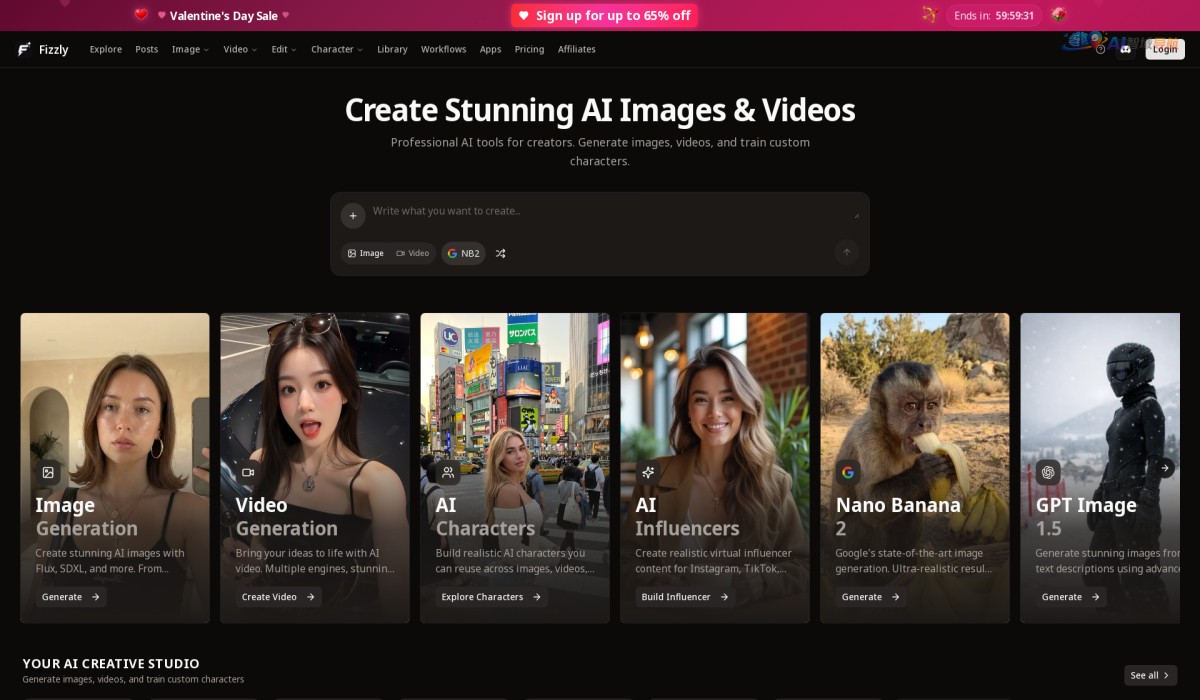The width and height of the screenshot is (1200, 700).
Task: Click the carousel next arrow on GPT Image card
Action: pyautogui.click(x=1165, y=467)
